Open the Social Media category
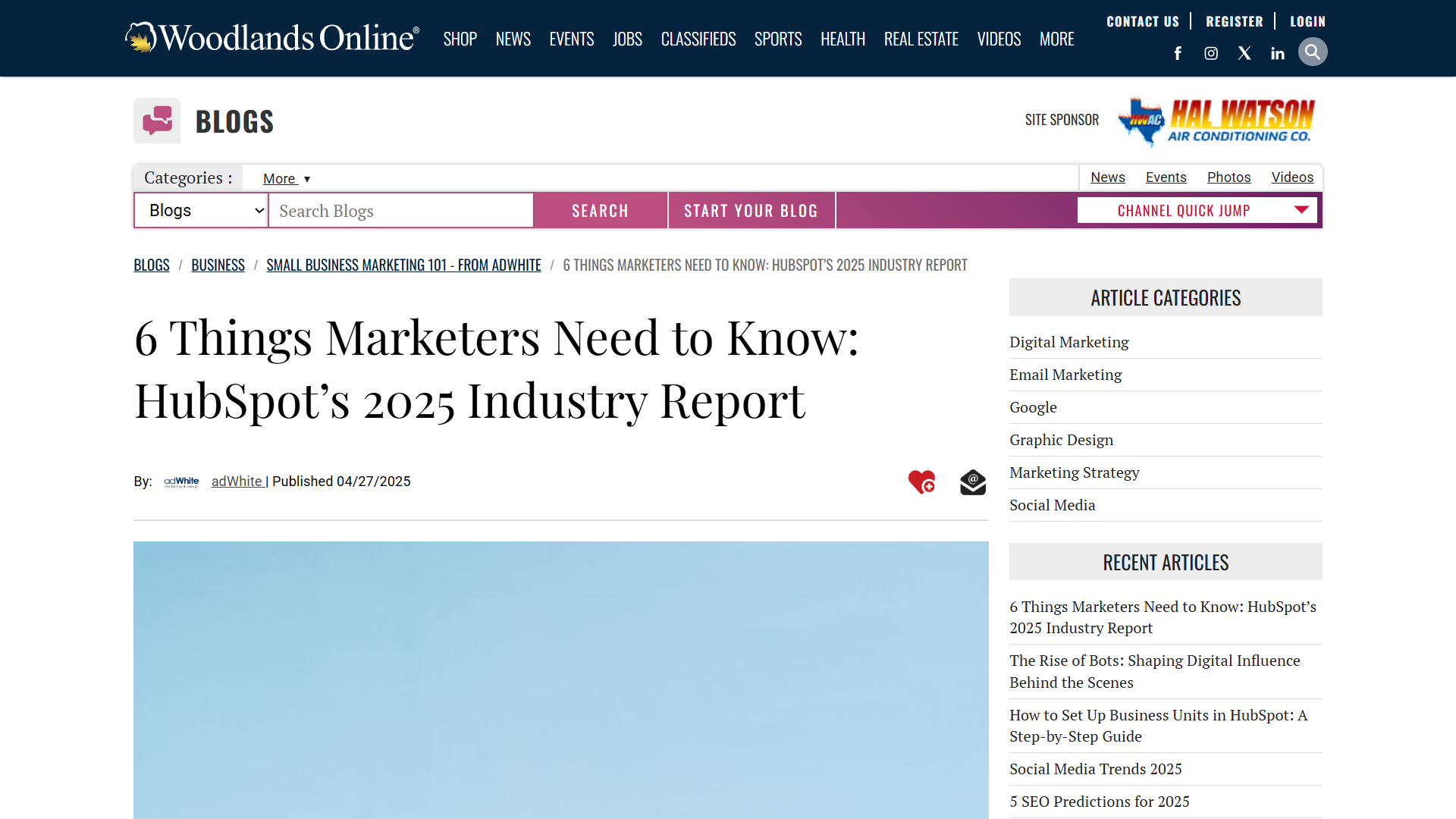 coord(1053,505)
